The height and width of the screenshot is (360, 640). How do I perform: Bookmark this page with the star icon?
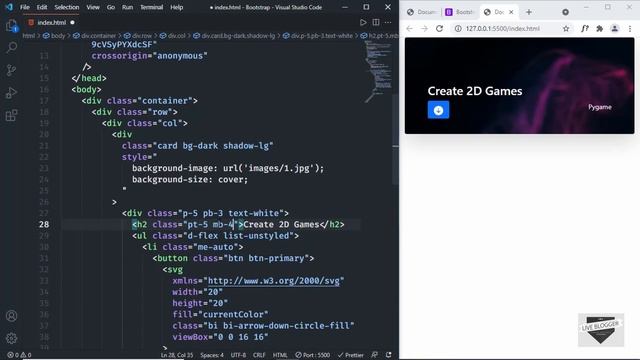click(566, 29)
